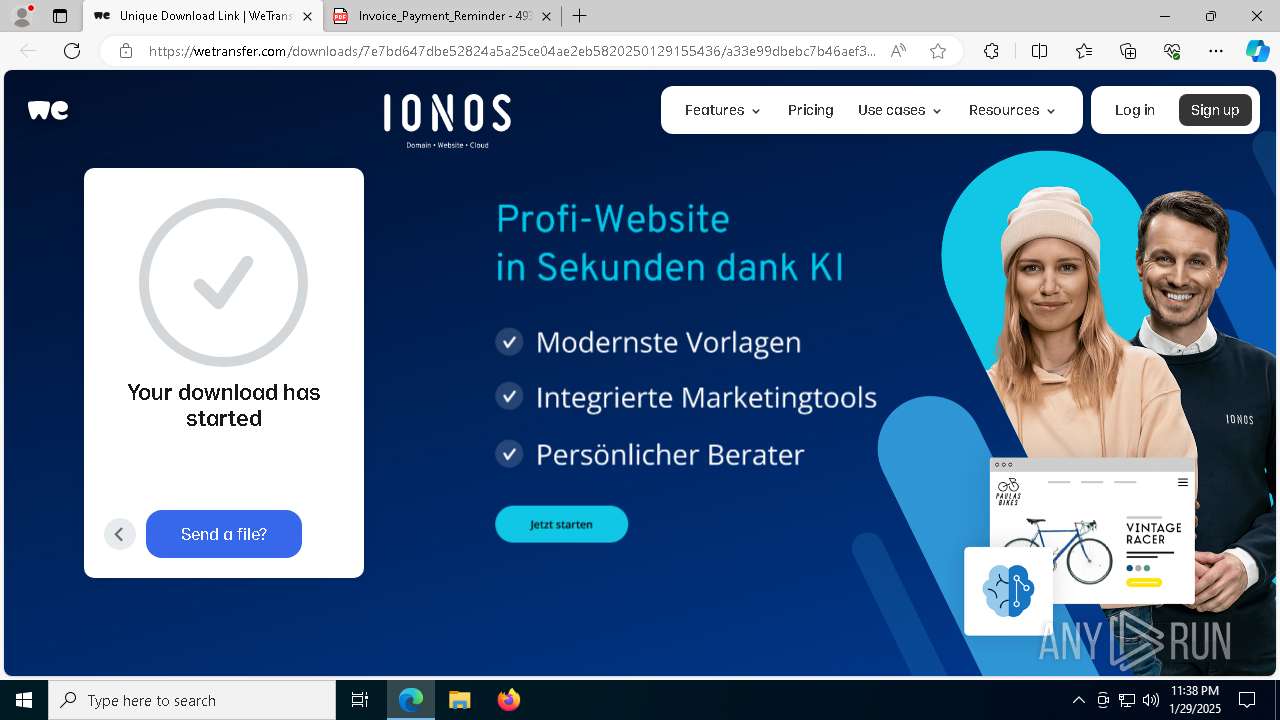Show hidden system tray icons
The height and width of the screenshot is (720, 1280).
pyautogui.click(x=1078, y=700)
